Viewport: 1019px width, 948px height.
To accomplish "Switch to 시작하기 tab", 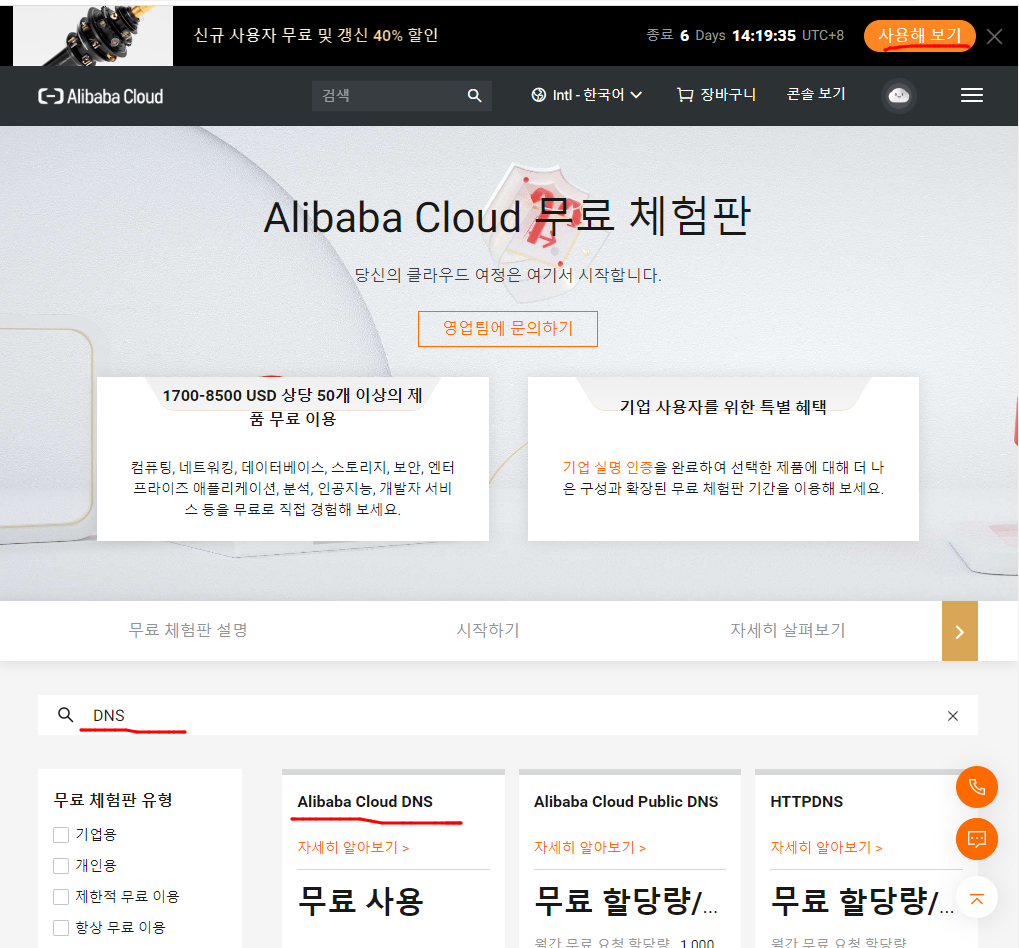I will coord(488,630).
